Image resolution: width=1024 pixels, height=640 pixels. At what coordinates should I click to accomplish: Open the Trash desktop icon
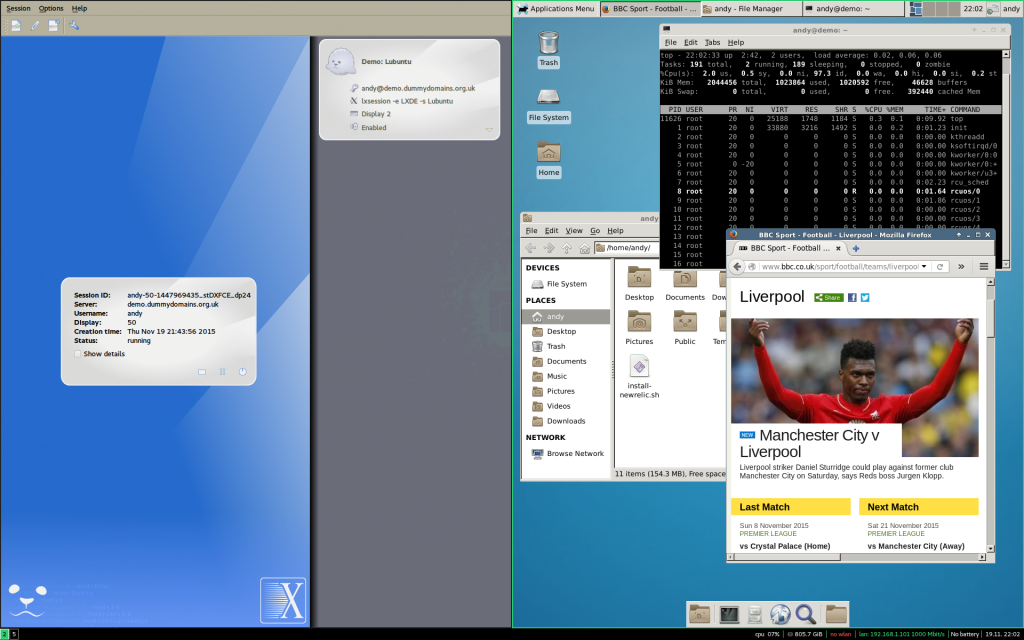pyautogui.click(x=549, y=49)
